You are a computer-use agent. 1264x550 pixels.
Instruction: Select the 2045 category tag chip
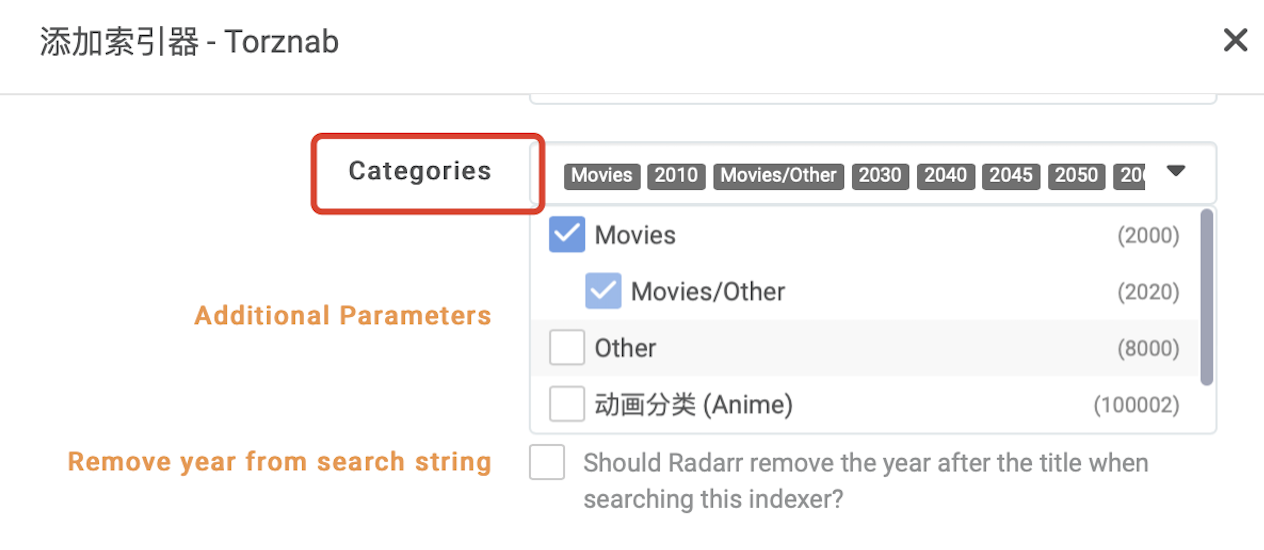pos(1011,176)
